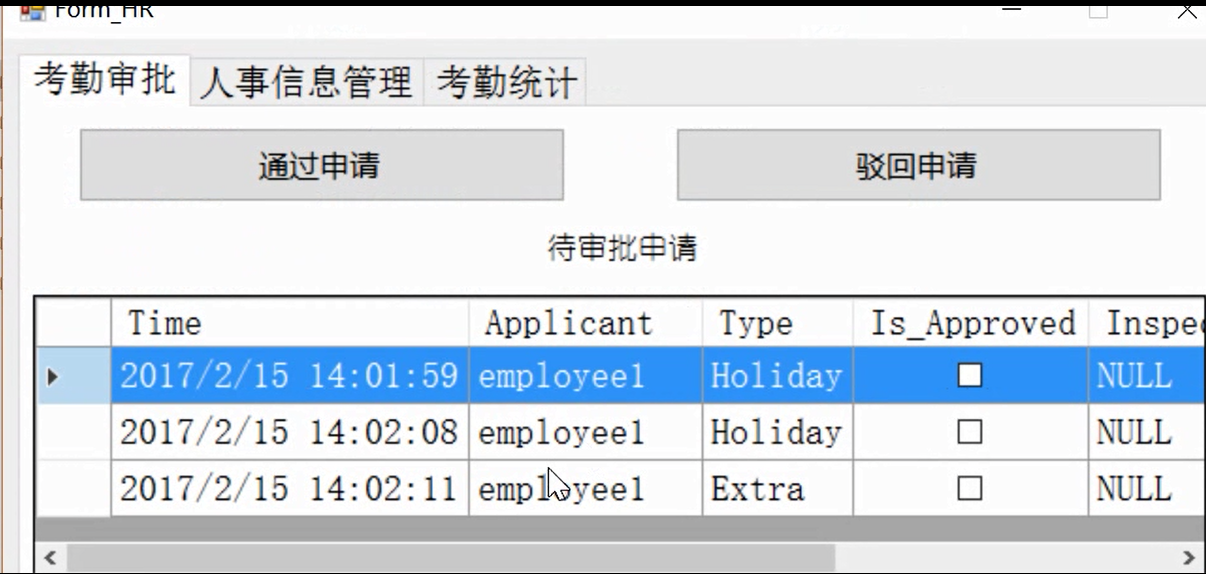Open the 人事信息管理 tab

pyautogui.click(x=306, y=82)
